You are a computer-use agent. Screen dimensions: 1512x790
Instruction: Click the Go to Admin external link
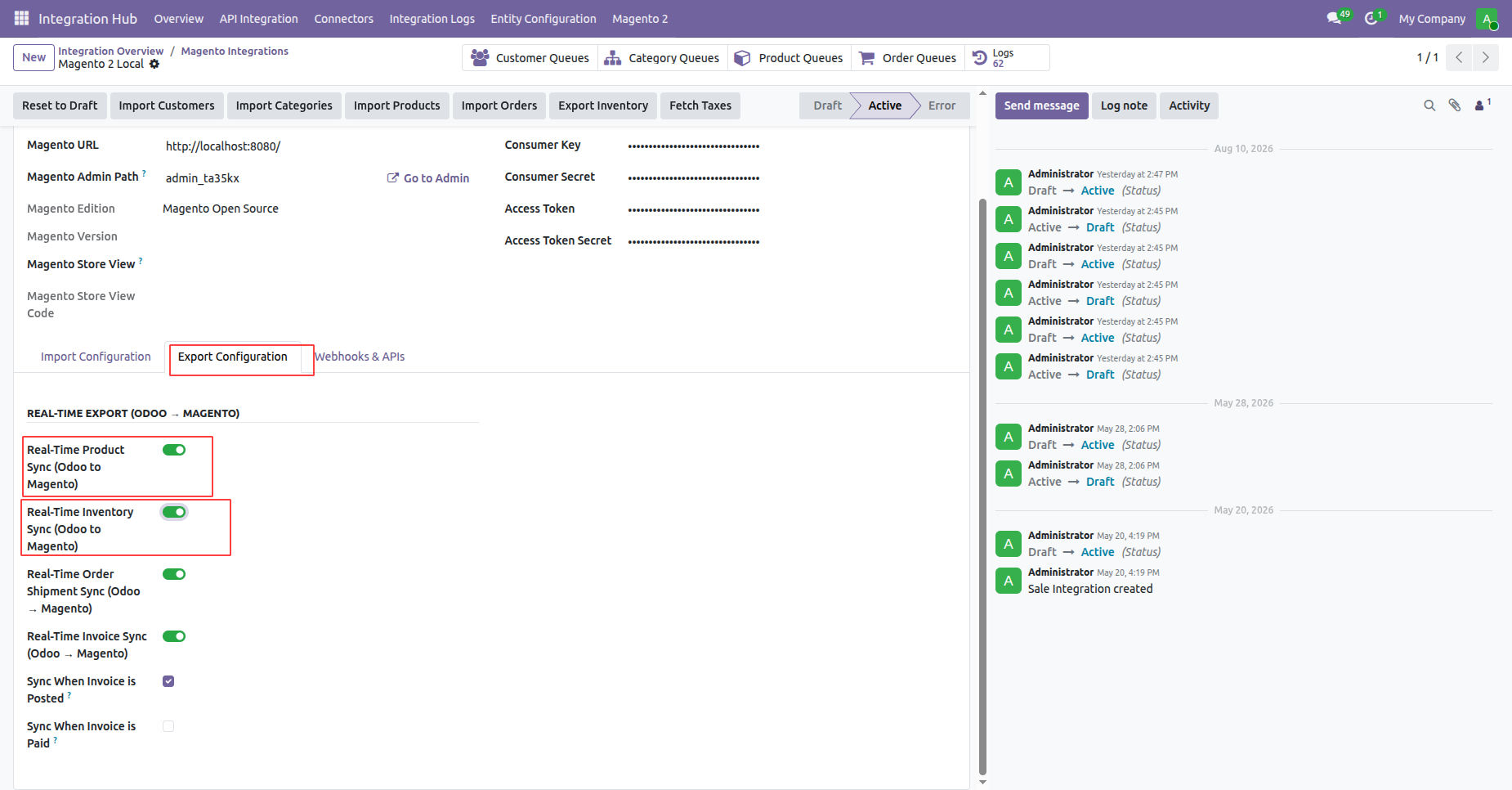tap(428, 178)
